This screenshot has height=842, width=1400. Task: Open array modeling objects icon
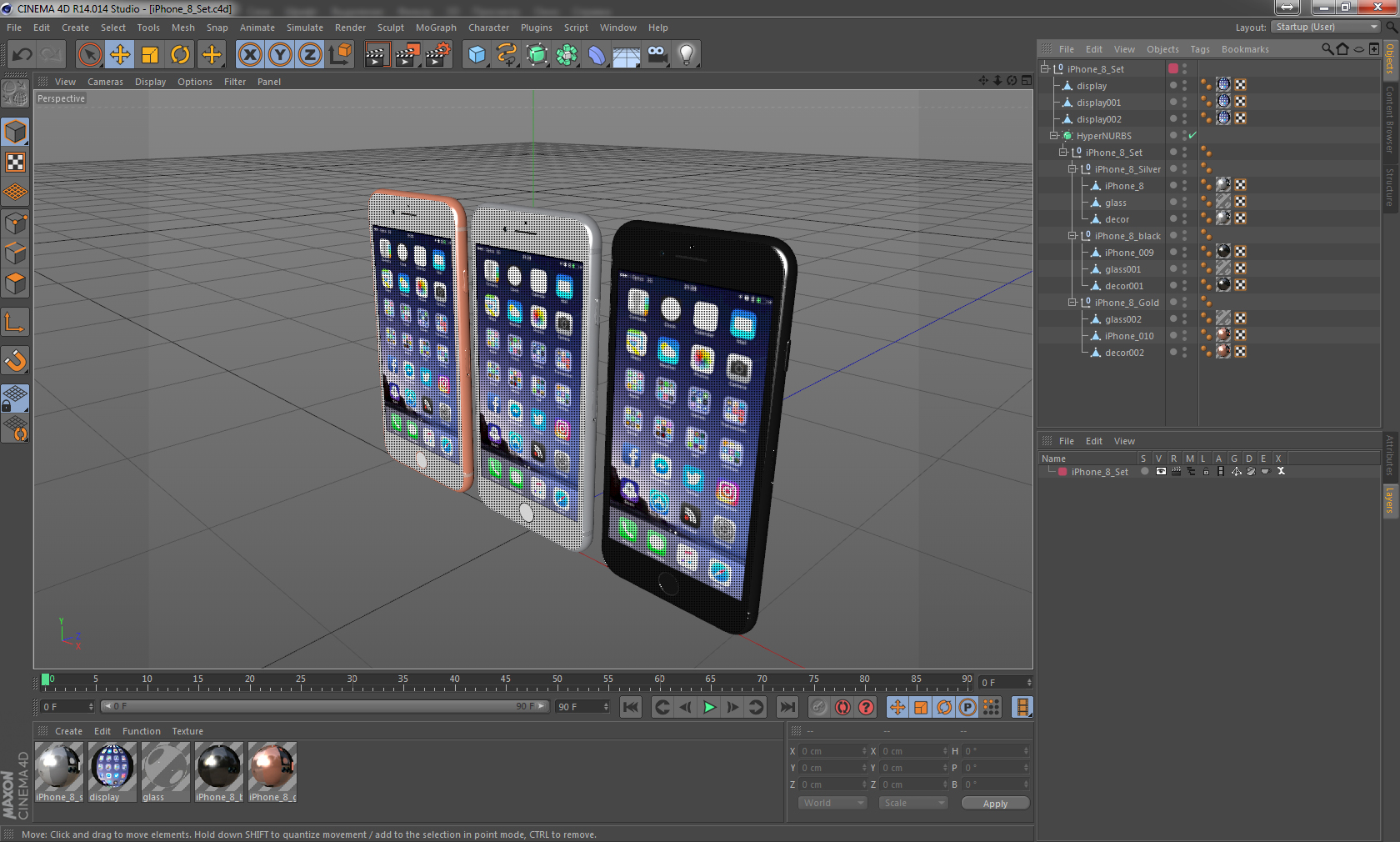tap(567, 55)
